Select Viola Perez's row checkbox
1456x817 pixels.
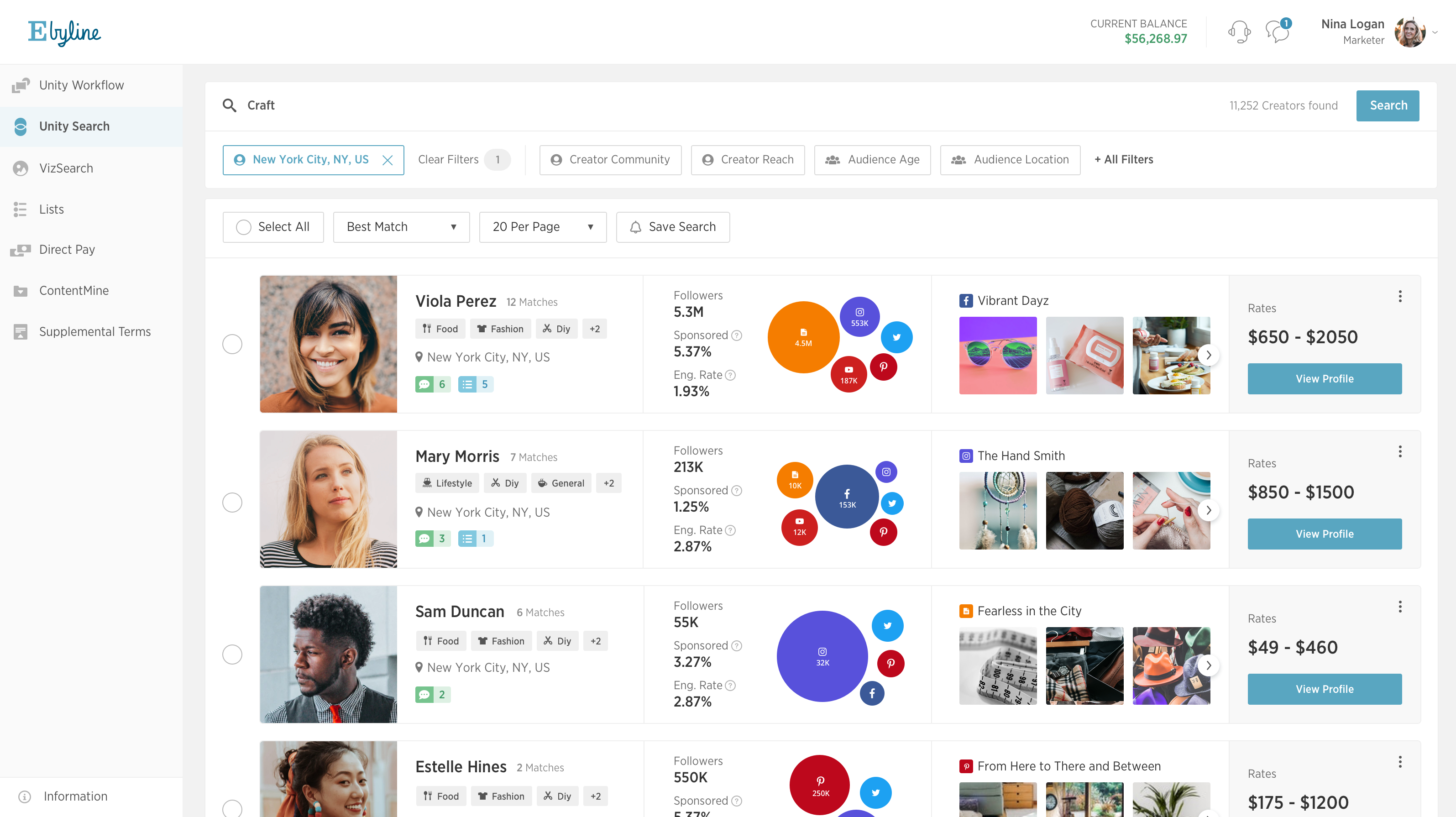[x=232, y=344]
